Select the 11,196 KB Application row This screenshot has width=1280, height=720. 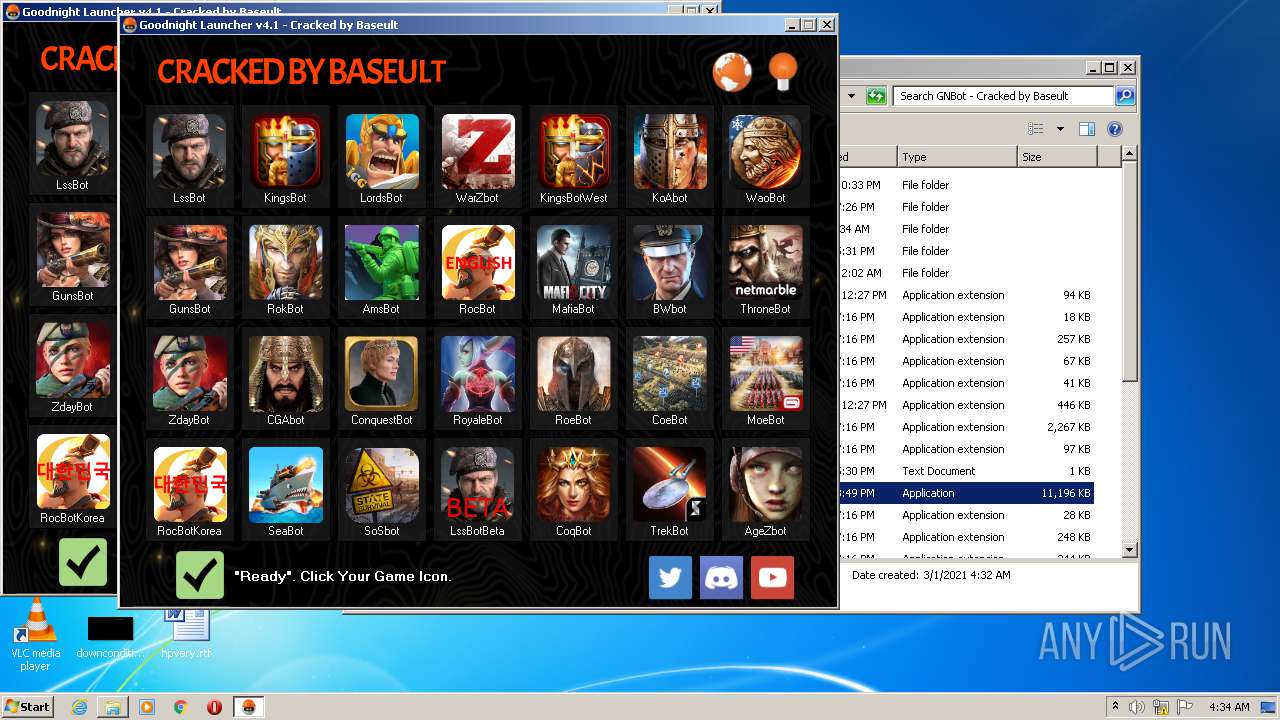[966, 493]
